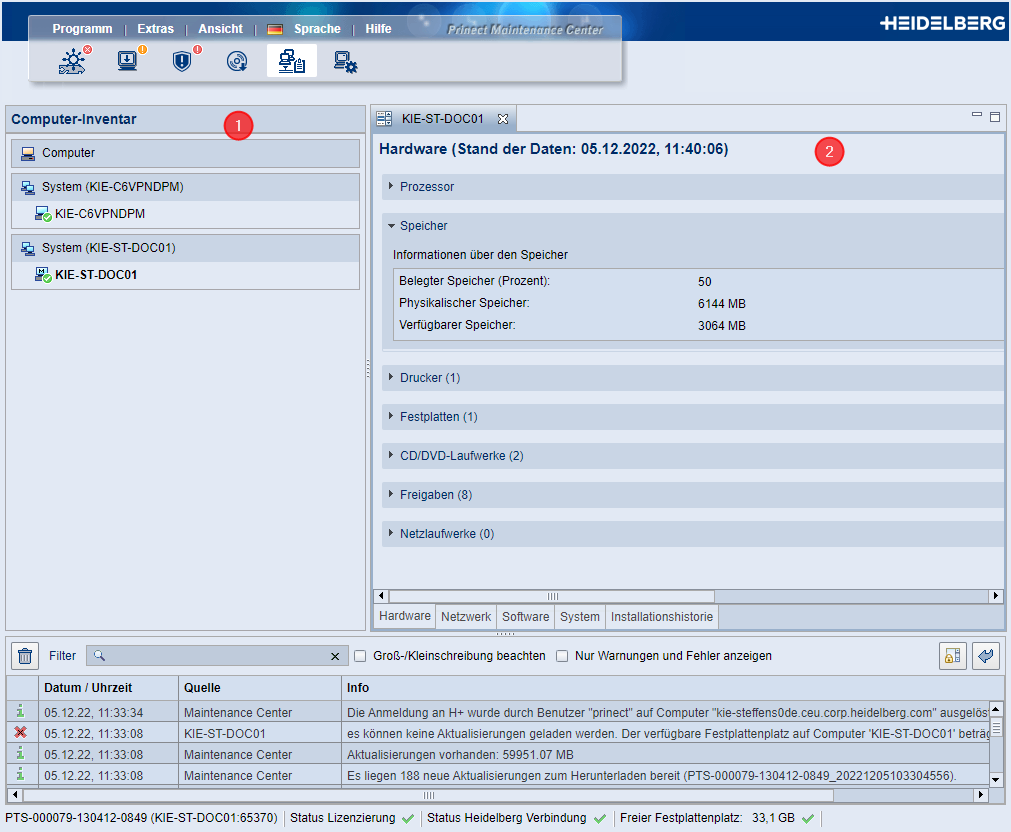1011x832 pixels.
Task: Open the system status view with gear icon
Action: [x=74, y=61]
